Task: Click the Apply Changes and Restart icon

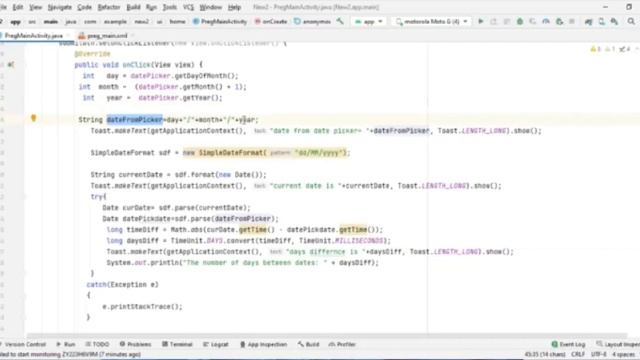Action: click(x=493, y=21)
